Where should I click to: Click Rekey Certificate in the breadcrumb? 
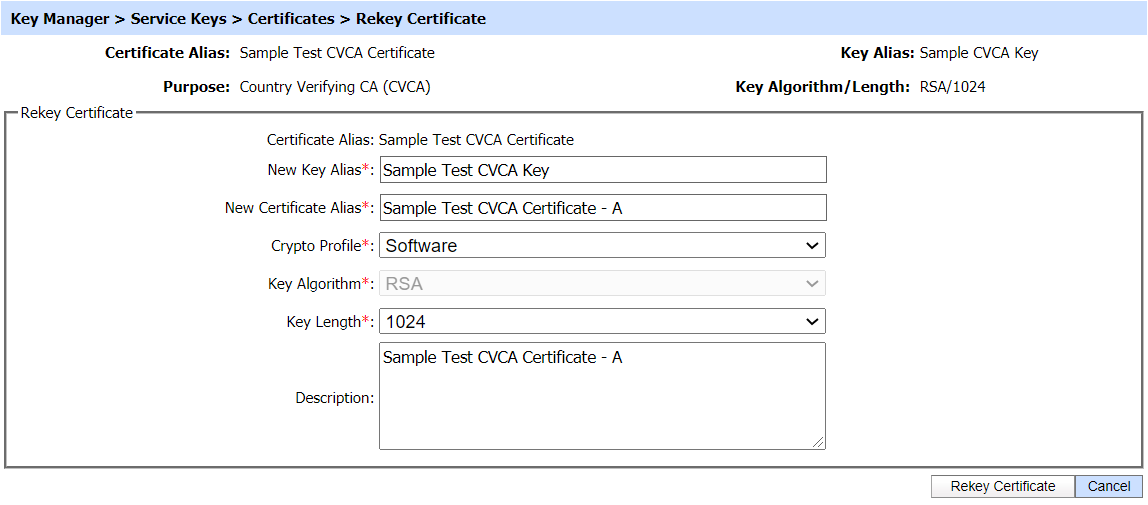pyautogui.click(x=421, y=19)
